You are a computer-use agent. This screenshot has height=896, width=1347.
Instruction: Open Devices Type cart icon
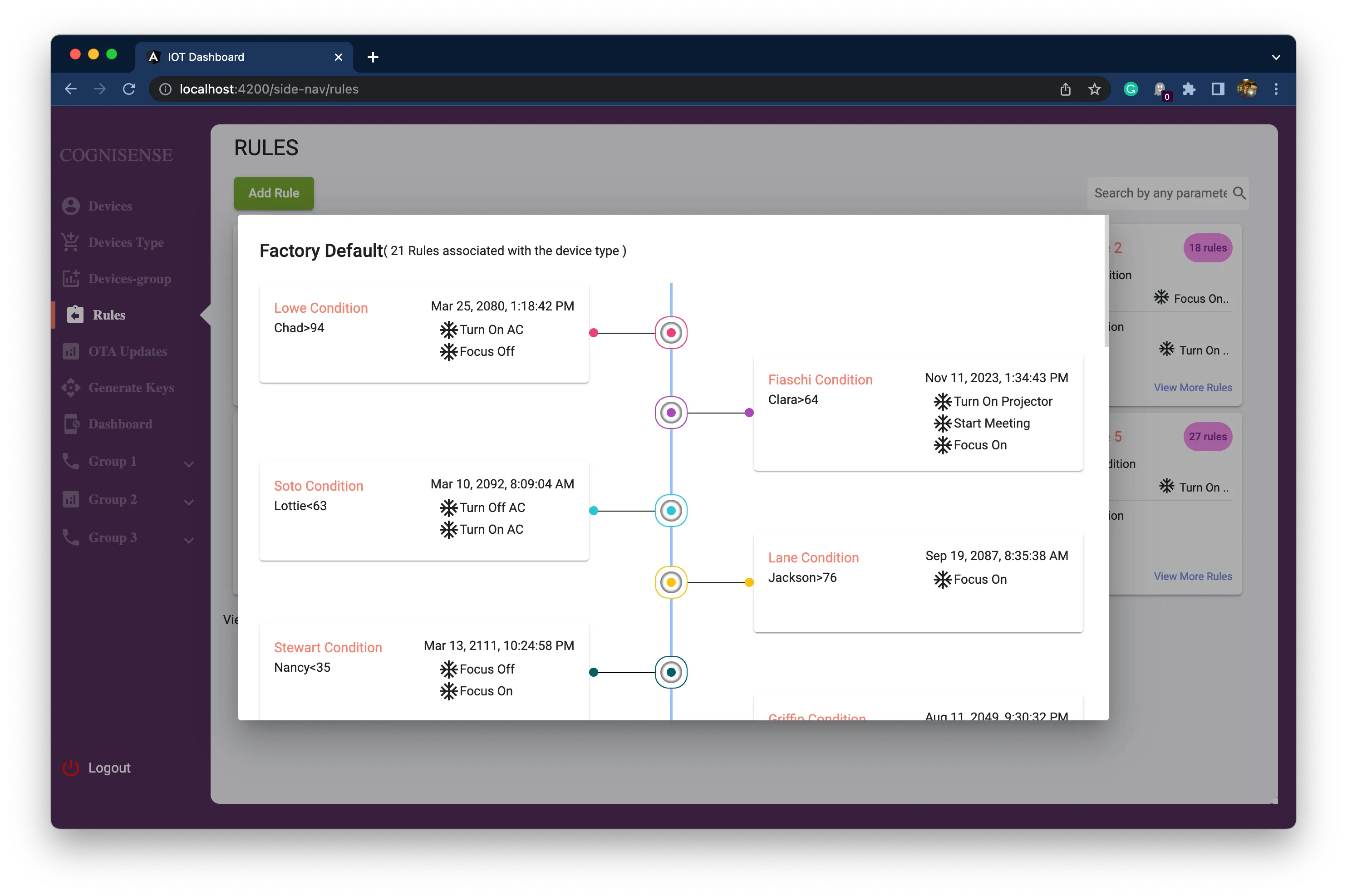tap(71, 242)
